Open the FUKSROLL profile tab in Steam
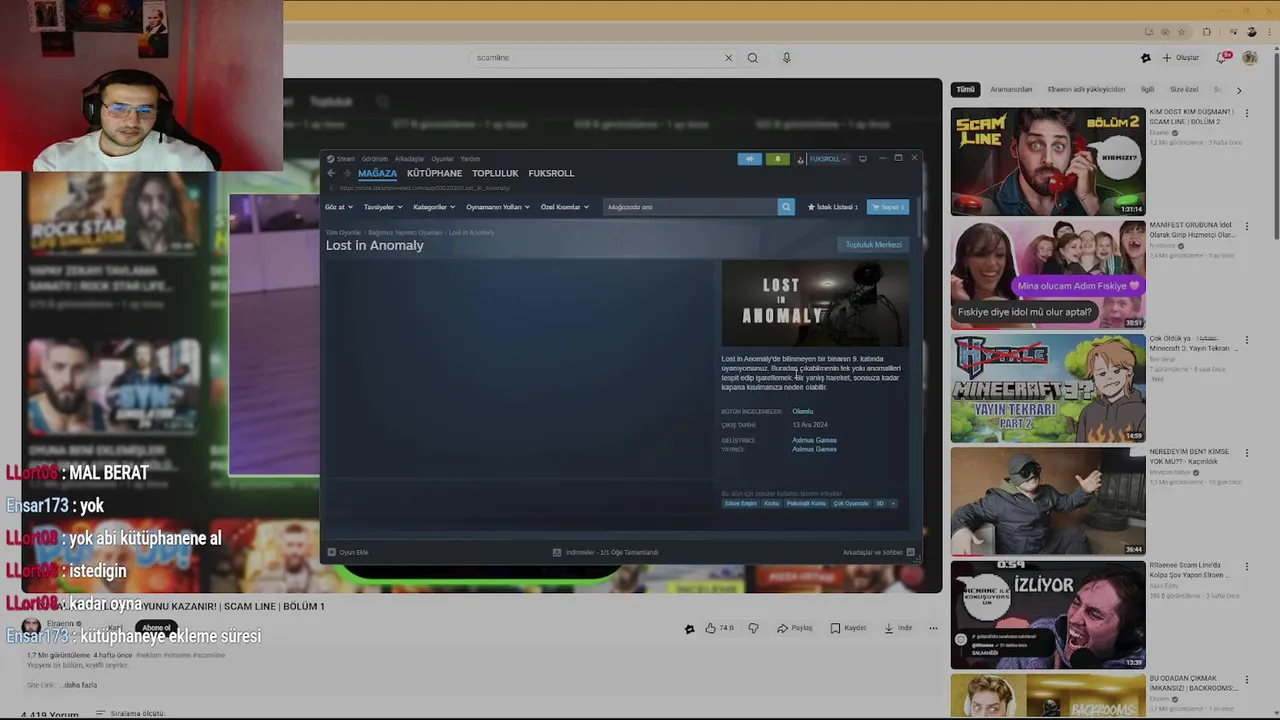This screenshot has height=720, width=1280. 551,173
